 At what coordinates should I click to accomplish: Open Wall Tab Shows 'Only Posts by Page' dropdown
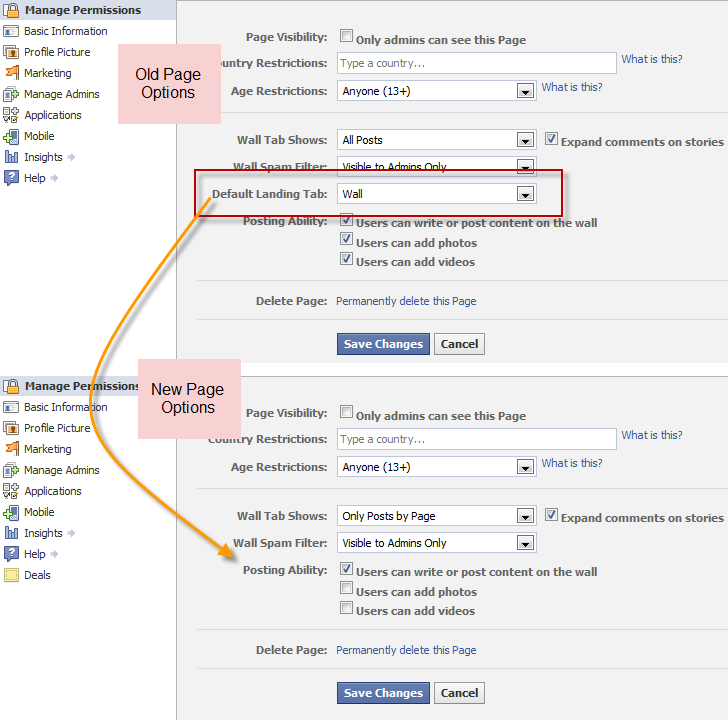[x=436, y=516]
